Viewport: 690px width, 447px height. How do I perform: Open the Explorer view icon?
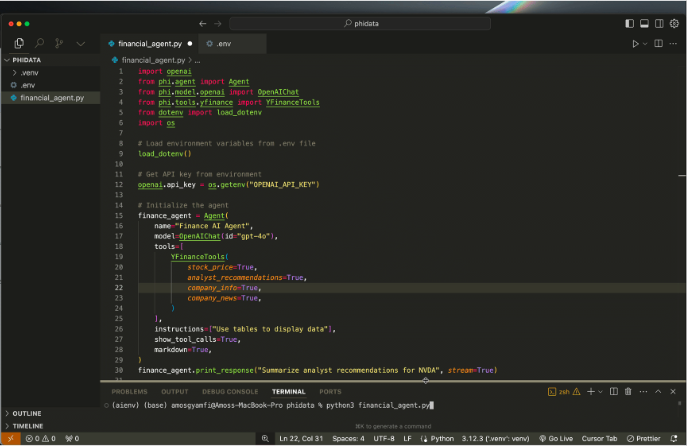pos(18,44)
